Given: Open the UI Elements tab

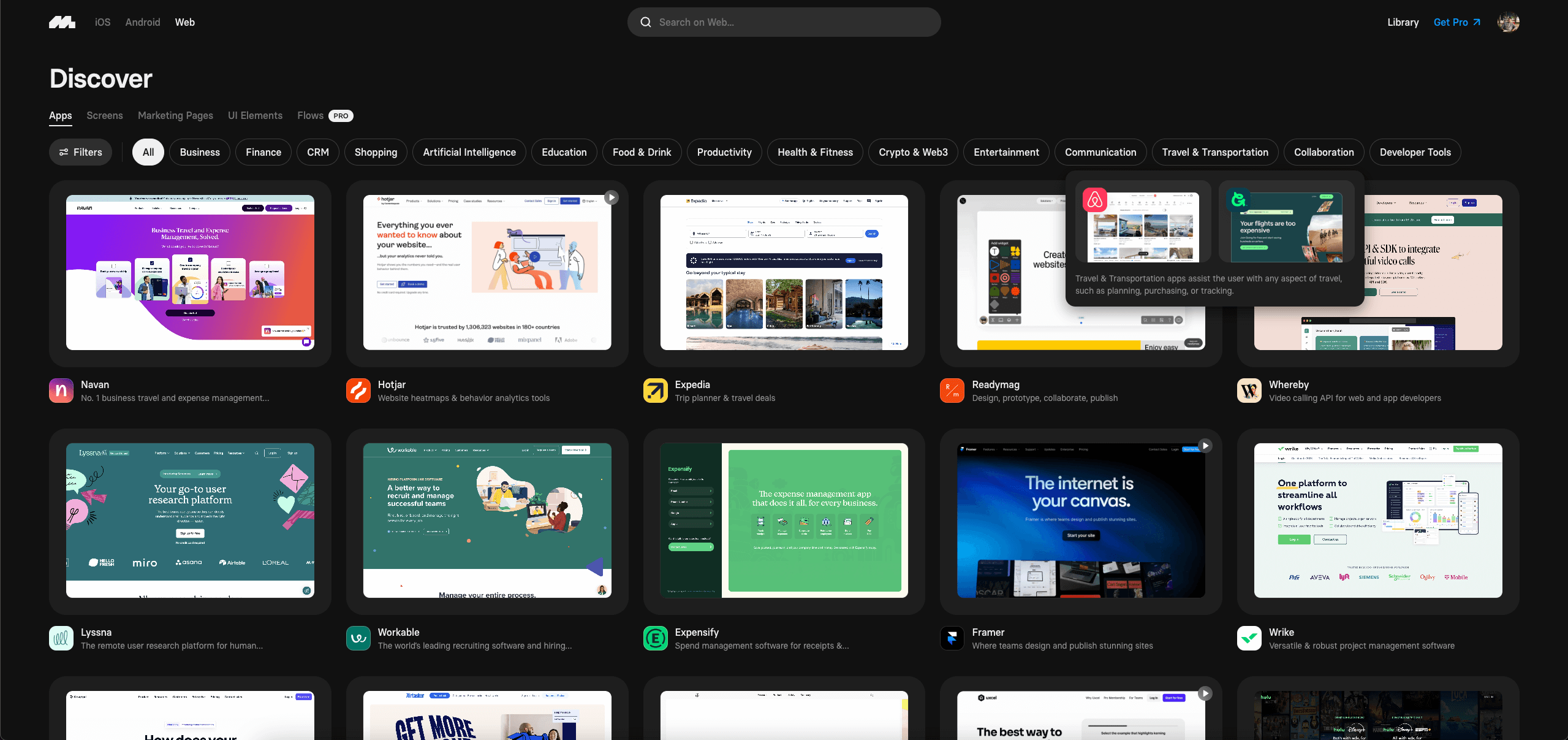Looking at the screenshot, I should tap(256, 115).
